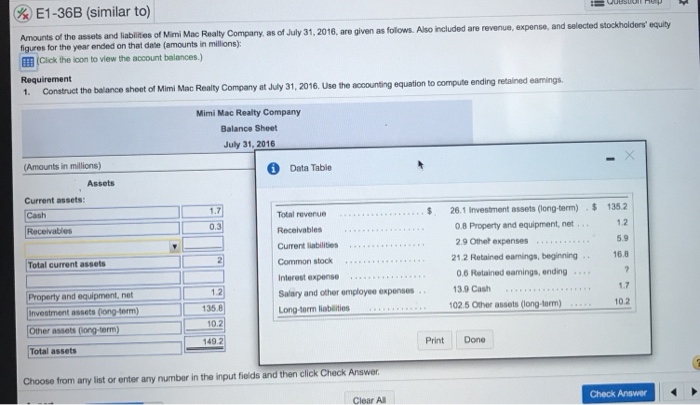Click the Total assets label field
The height and width of the screenshot is (405, 700).
click(105, 350)
